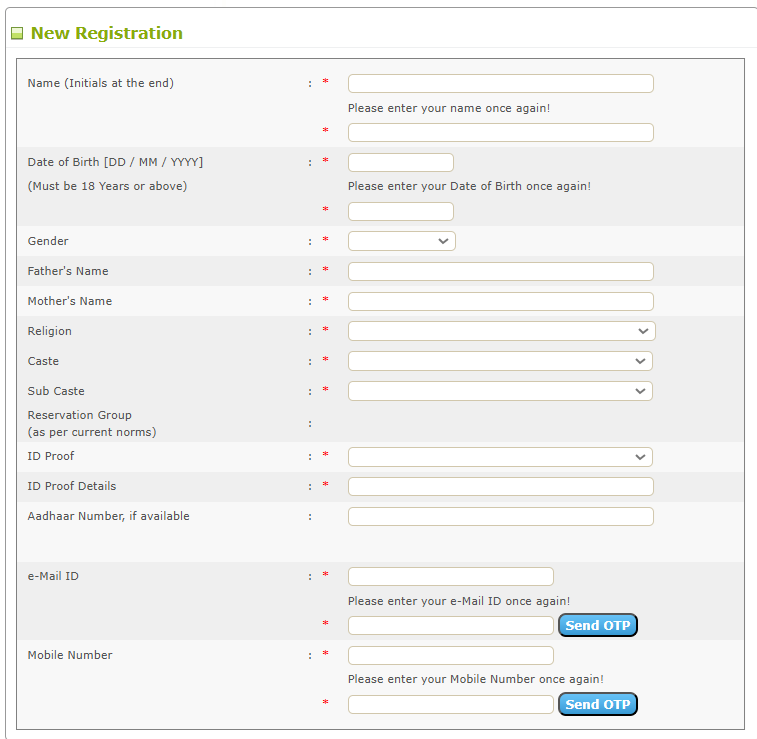Focus the first Date of Birth field
This screenshot has height=739, width=757.
coord(400,163)
